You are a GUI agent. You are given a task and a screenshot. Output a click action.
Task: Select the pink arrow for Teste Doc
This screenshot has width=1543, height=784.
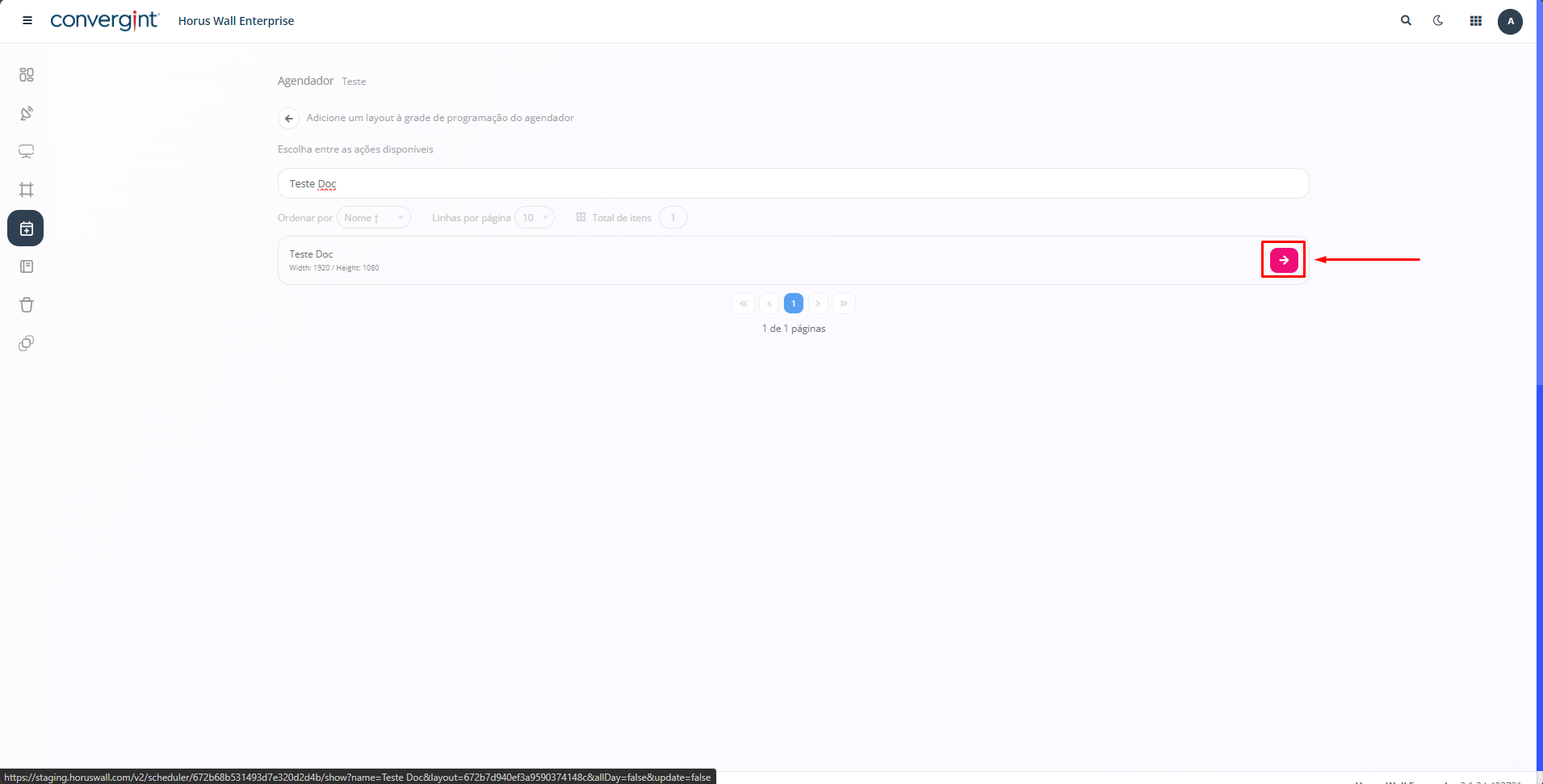(x=1283, y=260)
